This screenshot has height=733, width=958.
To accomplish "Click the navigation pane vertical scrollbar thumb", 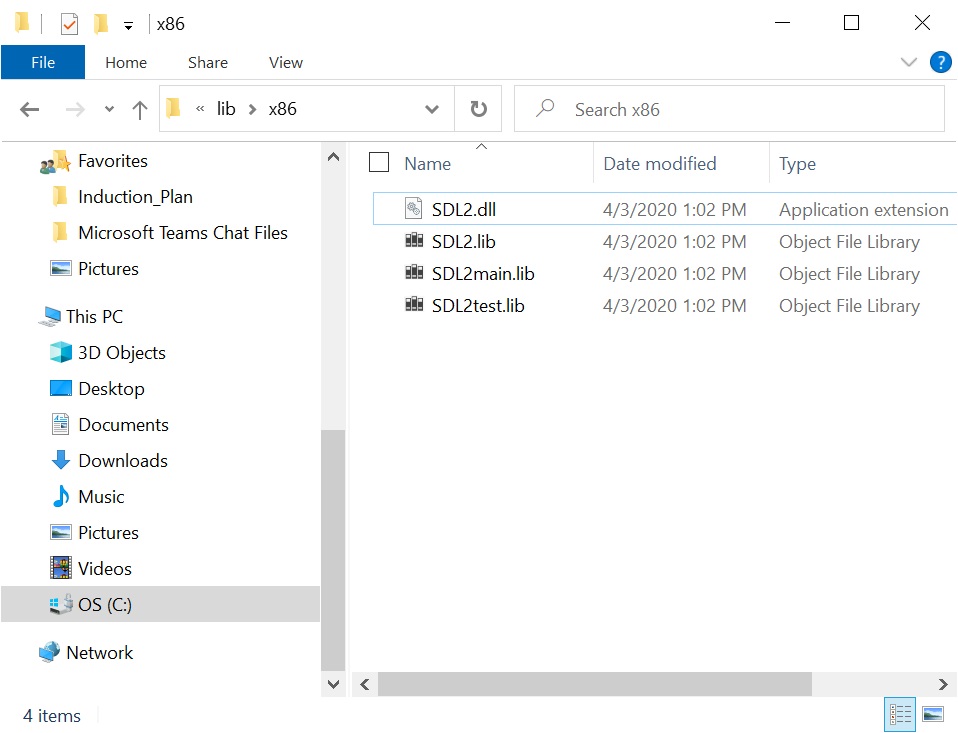I will pyautogui.click(x=333, y=550).
